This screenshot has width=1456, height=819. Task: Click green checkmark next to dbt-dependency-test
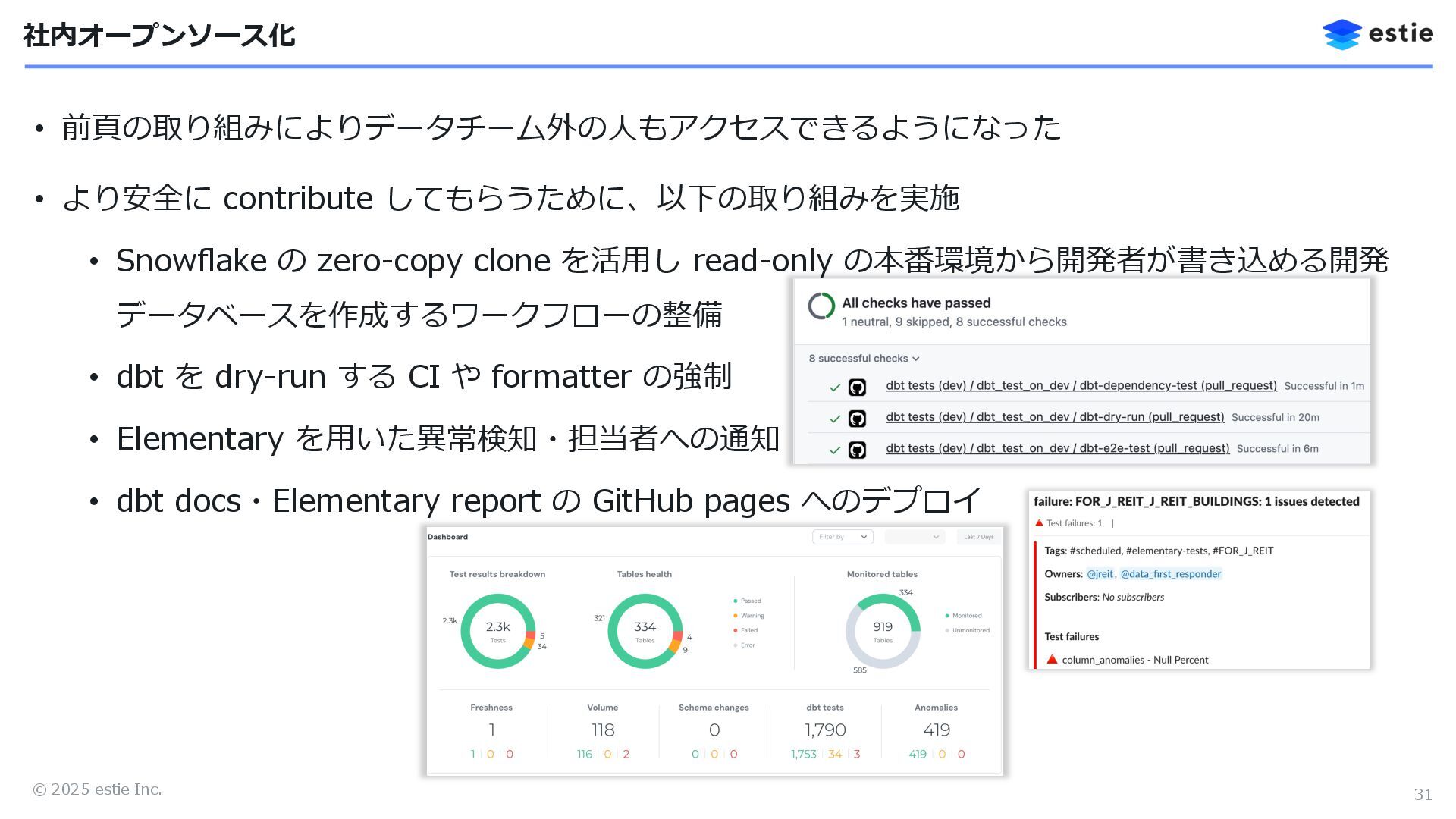point(835,388)
